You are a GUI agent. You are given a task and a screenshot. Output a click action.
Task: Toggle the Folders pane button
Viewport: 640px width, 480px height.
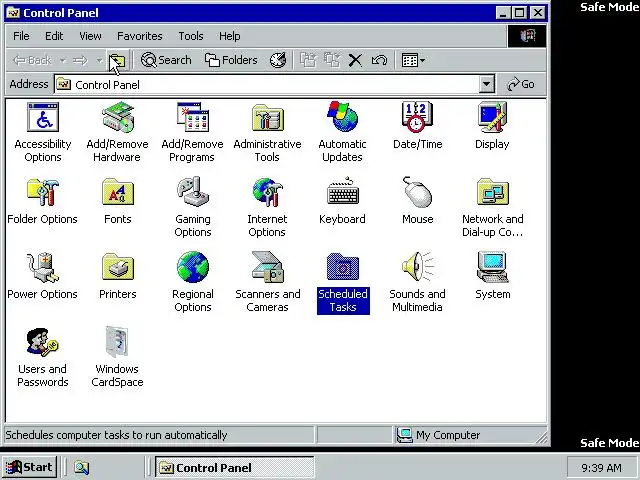(231, 60)
